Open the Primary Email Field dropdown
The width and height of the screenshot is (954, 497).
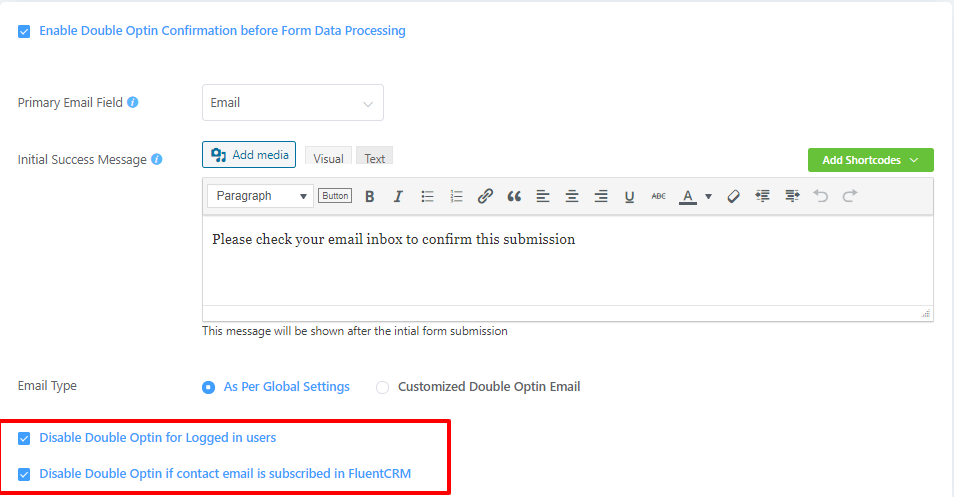coord(292,103)
